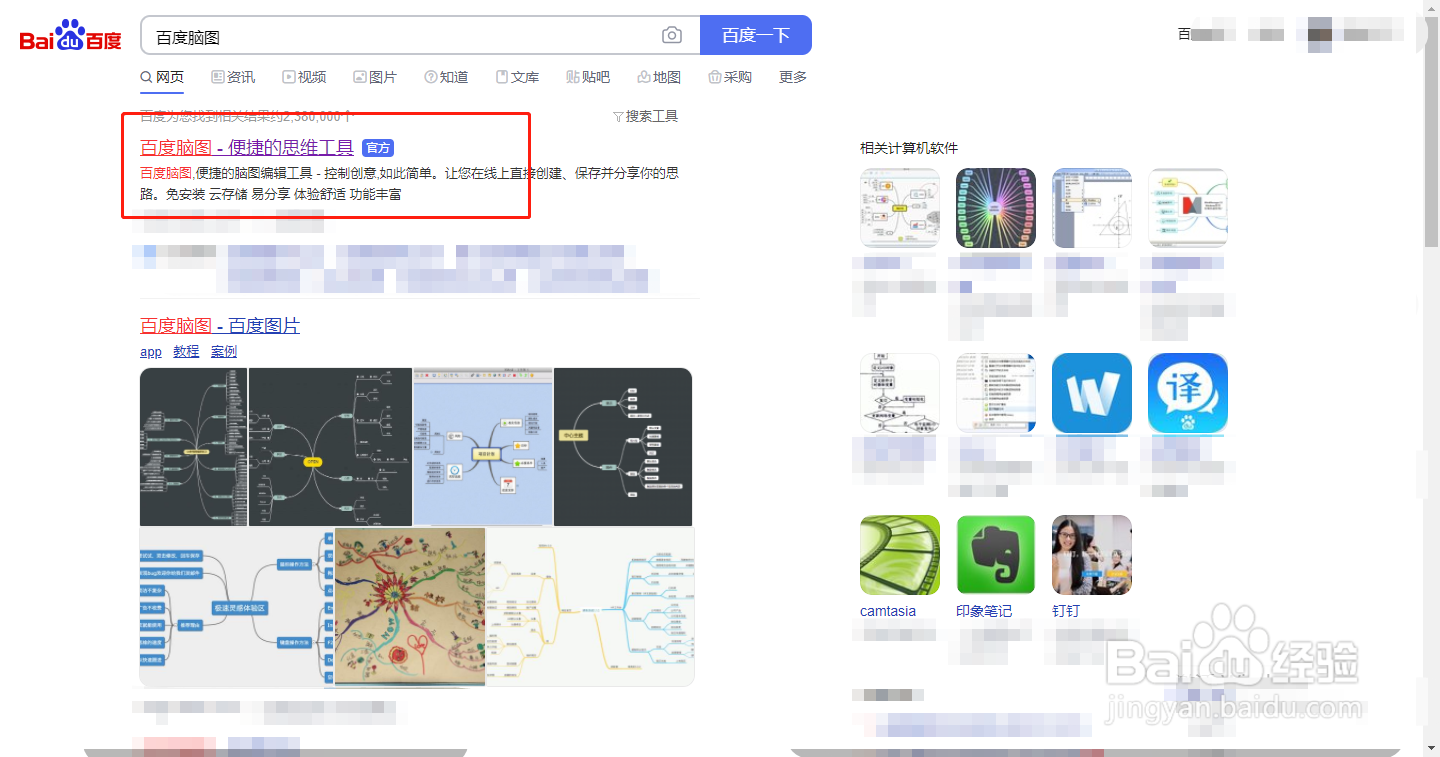Click the 钉钉 text link
The width and height of the screenshot is (1440, 757).
click(1066, 611)
